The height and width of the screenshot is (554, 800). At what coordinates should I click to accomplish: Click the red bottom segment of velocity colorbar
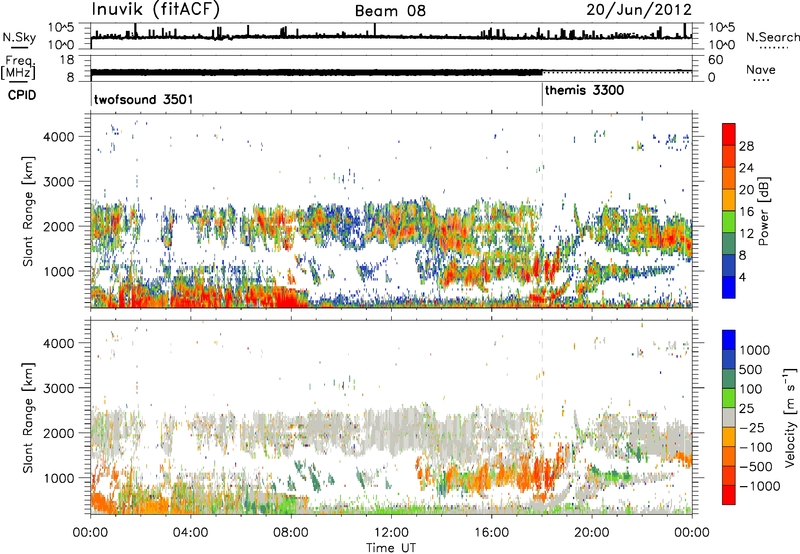729,495
